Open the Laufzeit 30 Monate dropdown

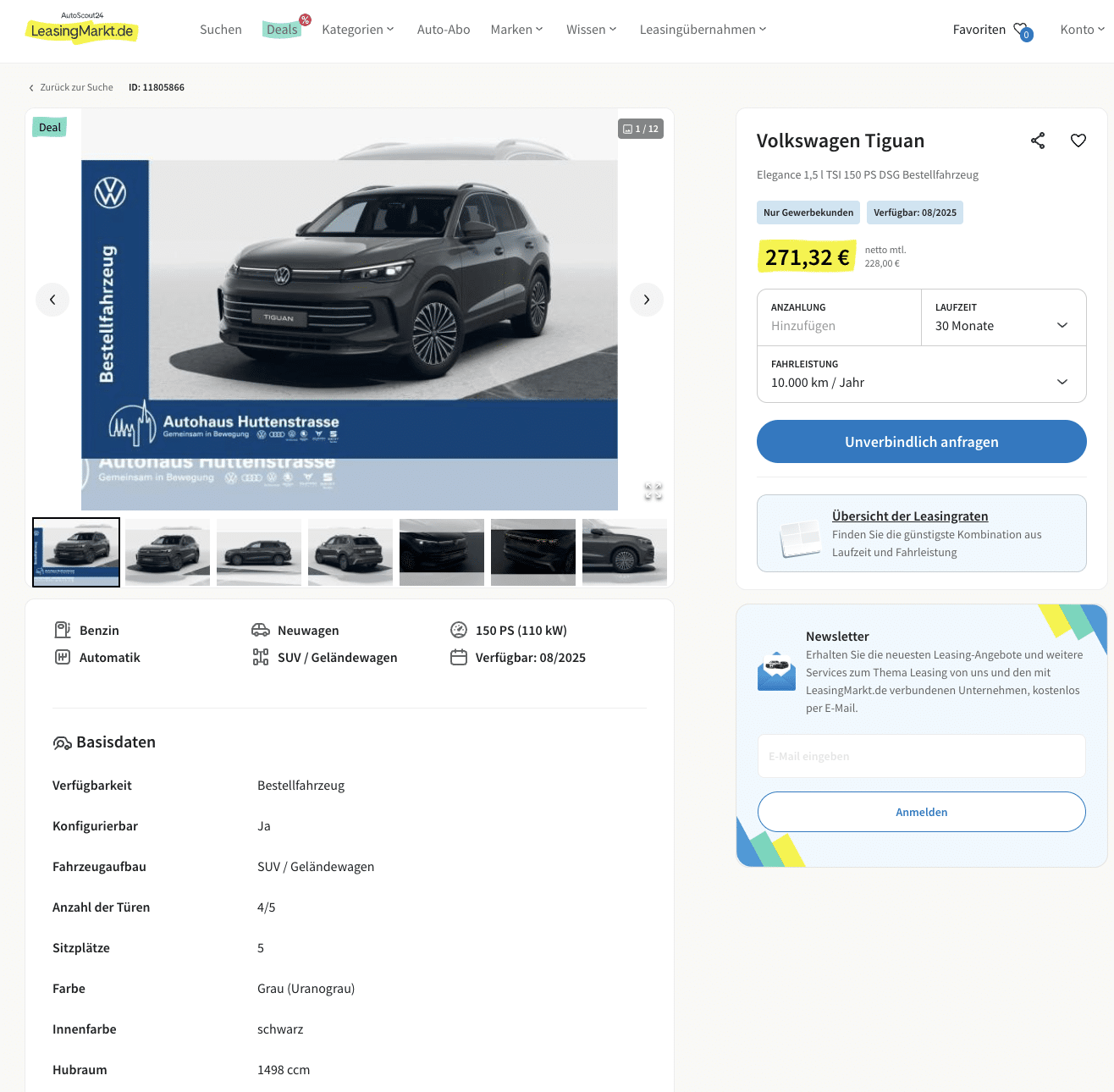pyautogui.click(x=1004, y=318)
